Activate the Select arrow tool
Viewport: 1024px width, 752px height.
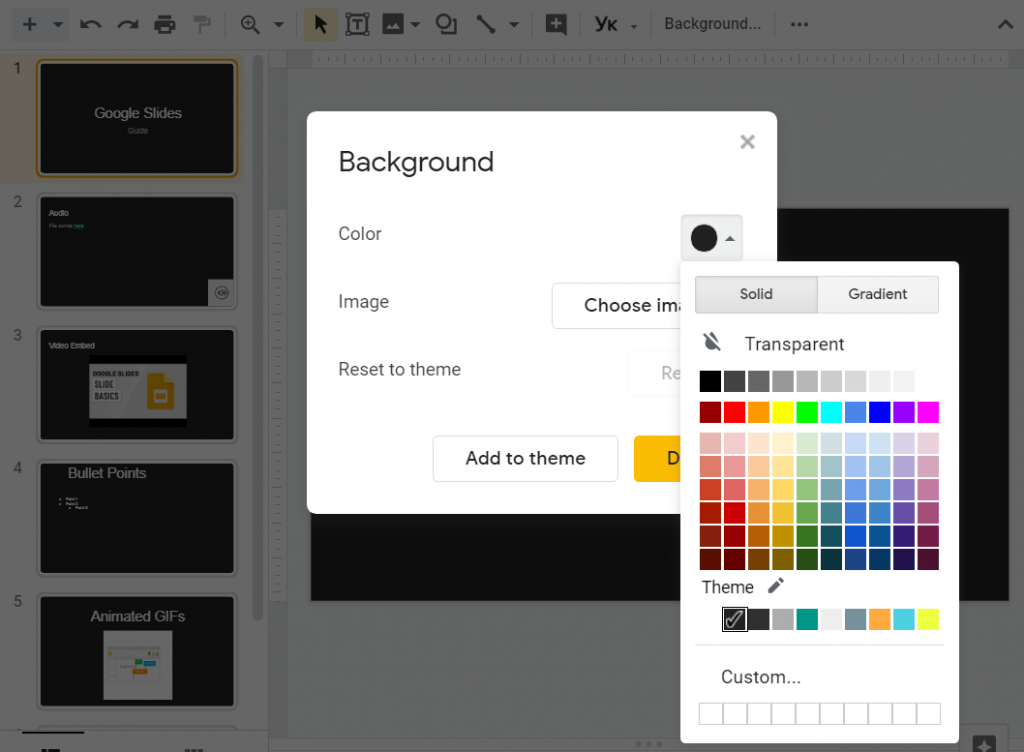pos(320,23)
